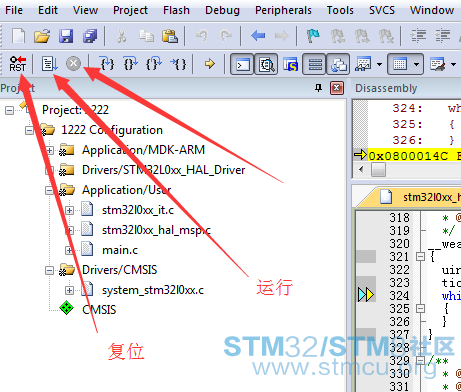This screenshot has width=461, height=392.
Task: Step into the current line
Action: [x=107, y=63]
